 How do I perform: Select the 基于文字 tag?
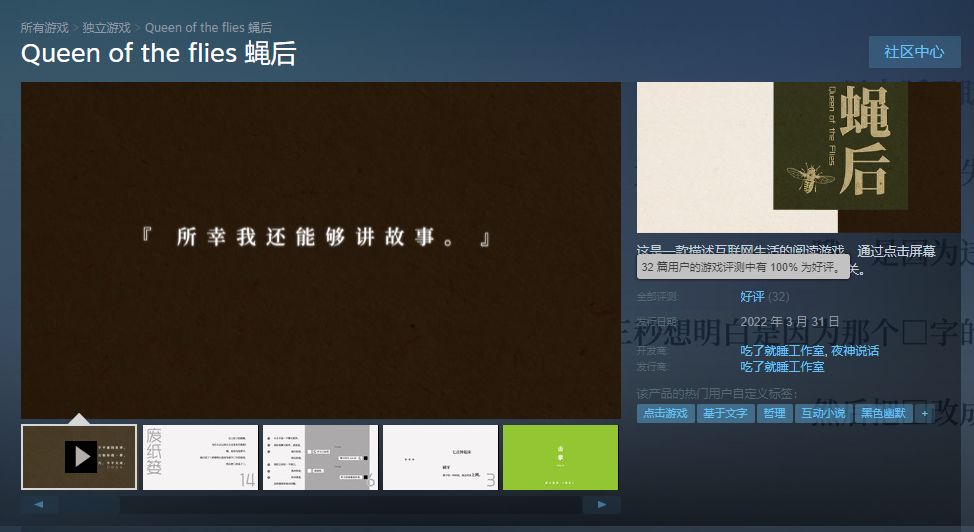click(x=725, y=413)
